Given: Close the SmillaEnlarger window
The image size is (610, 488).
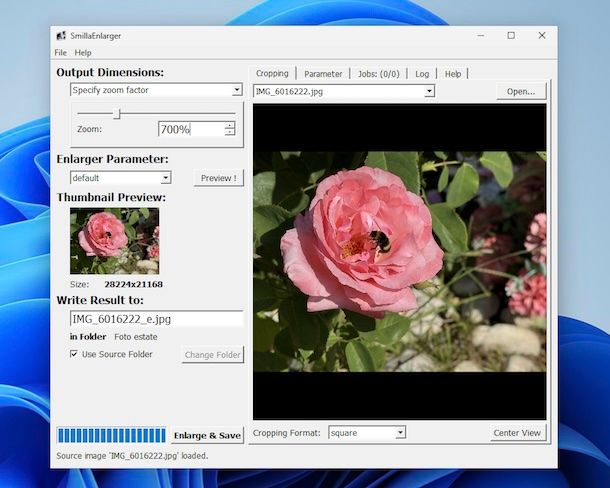Looking at the screenshot, I should pyautogui.click(x=542, y=35).
